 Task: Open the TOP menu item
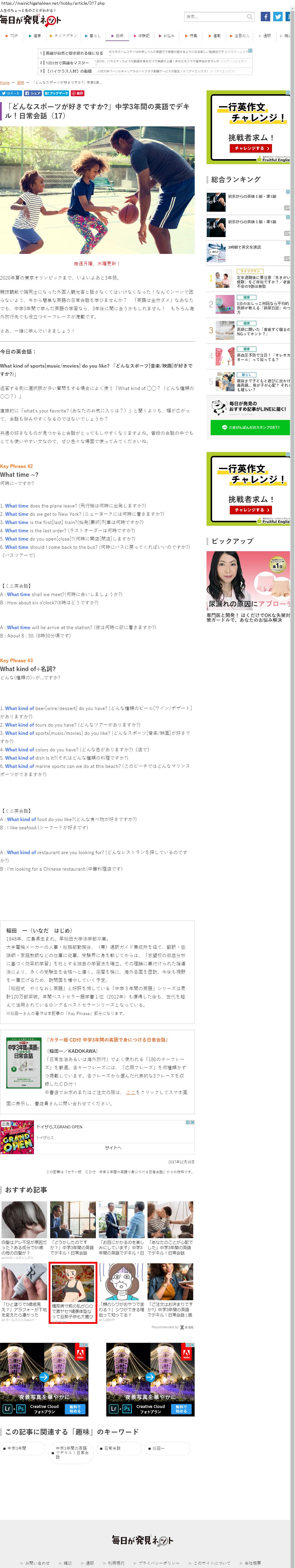(x=12, y=36)
